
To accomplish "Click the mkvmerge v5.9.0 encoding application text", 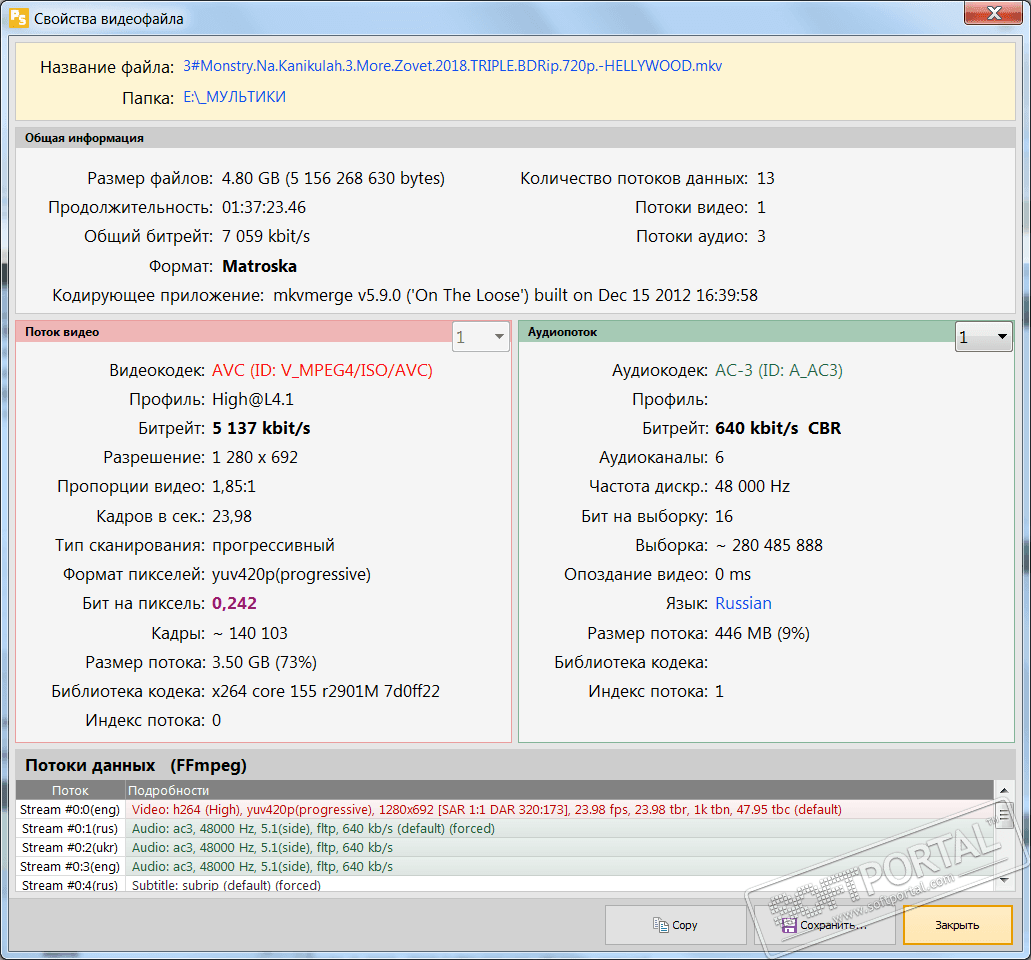I will [x=516, y=295].
